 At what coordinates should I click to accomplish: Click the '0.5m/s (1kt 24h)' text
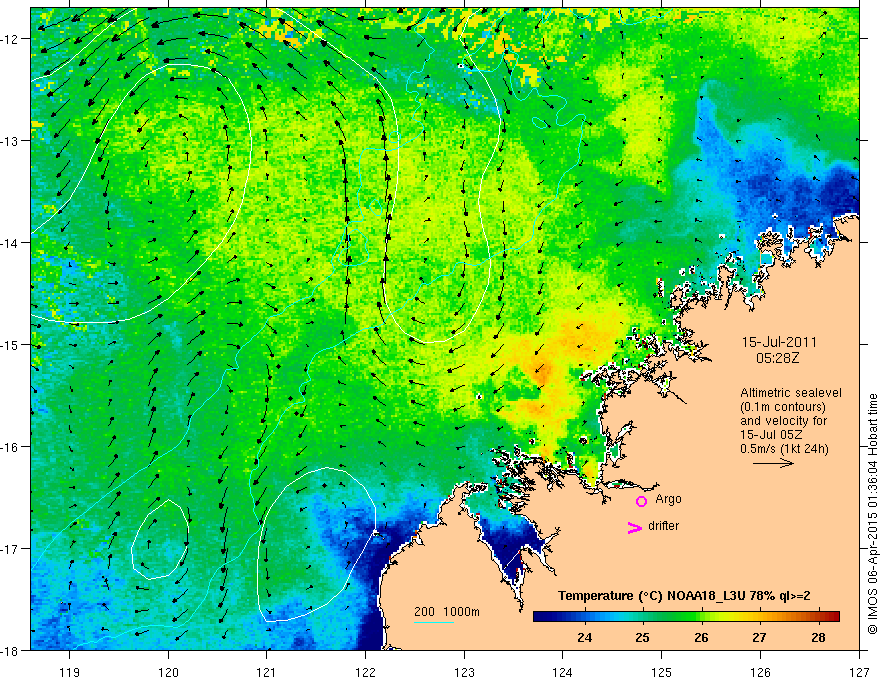pyautogui.click(x=785, y=449)
